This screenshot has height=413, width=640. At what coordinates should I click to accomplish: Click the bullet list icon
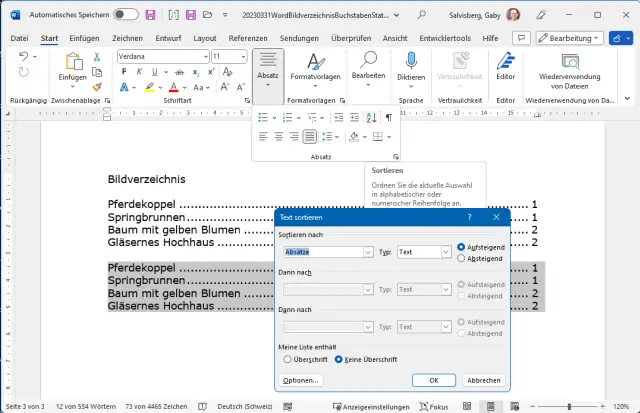265,118
